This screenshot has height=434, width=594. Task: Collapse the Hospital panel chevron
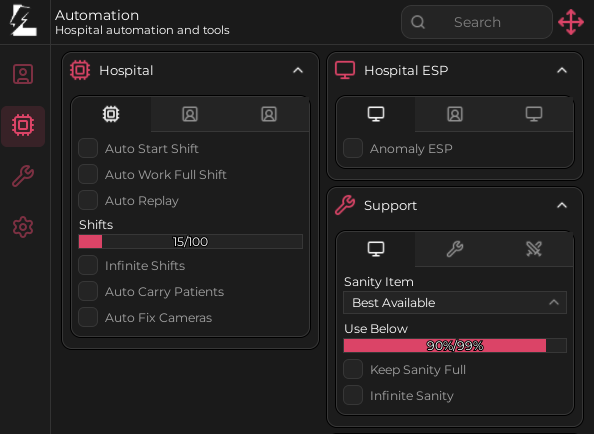click(x=298, y=70)
